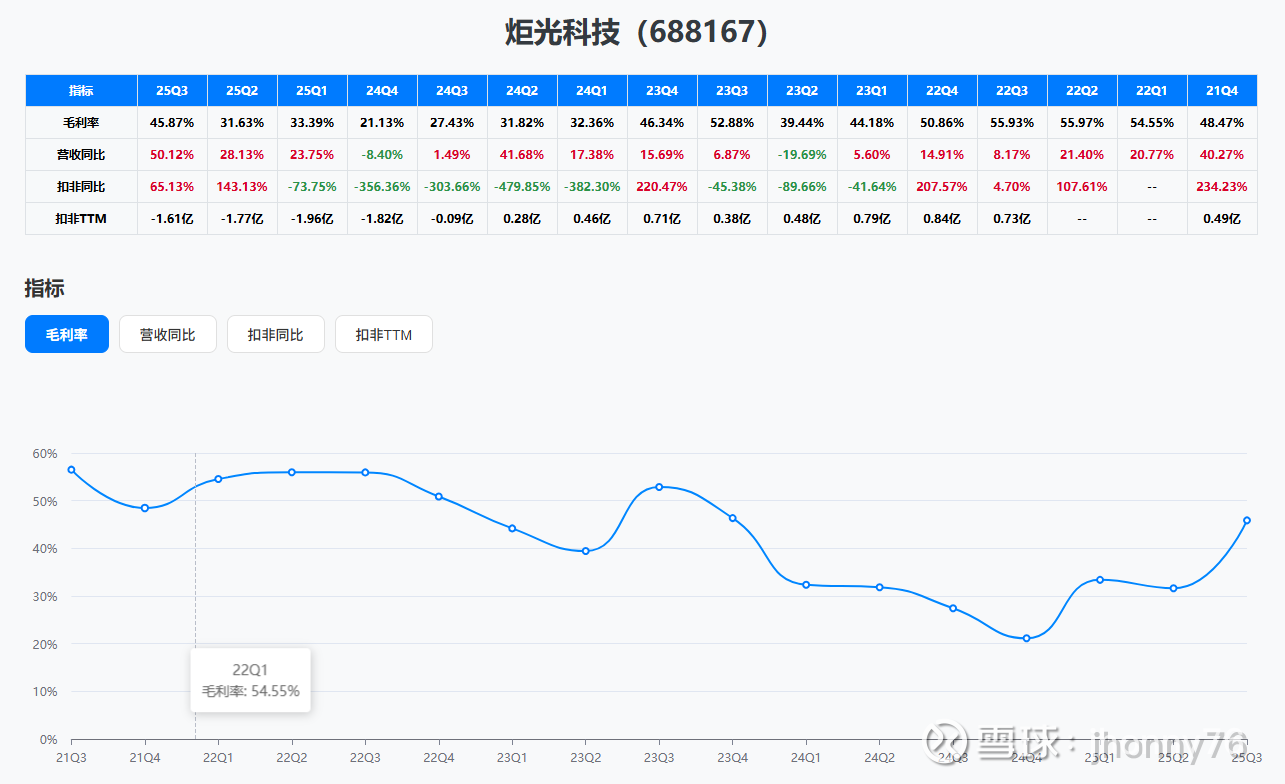1285x784 pixels.
Task: Click the 22Q1 column header in table
Action: pos(1152,91)
